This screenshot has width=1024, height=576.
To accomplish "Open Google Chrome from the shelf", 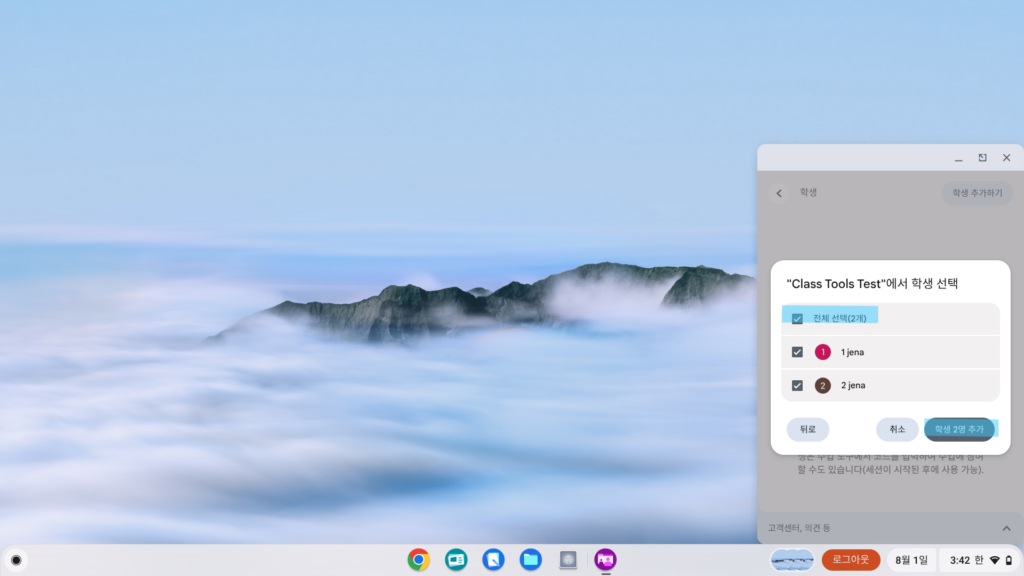I will (x=419, y=560).
